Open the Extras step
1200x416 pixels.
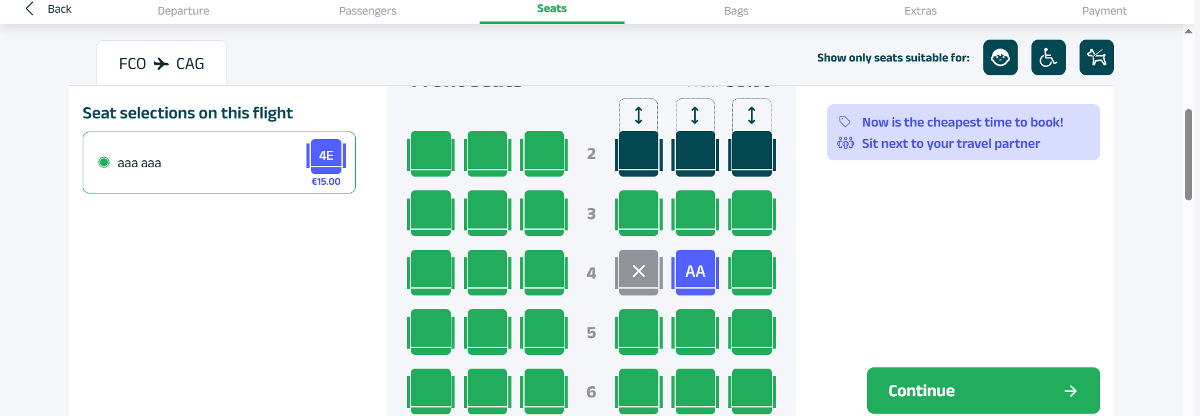(920, 11)
